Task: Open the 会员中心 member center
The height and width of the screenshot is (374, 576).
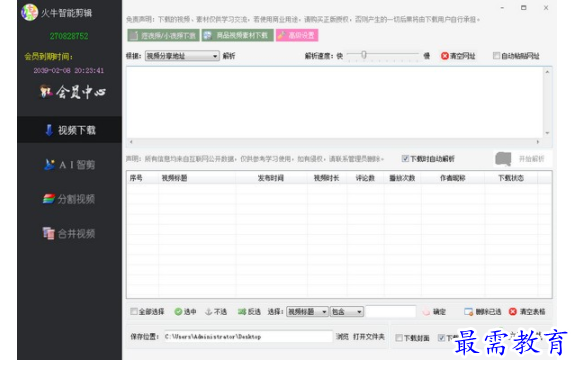Action: click(73, 92)
